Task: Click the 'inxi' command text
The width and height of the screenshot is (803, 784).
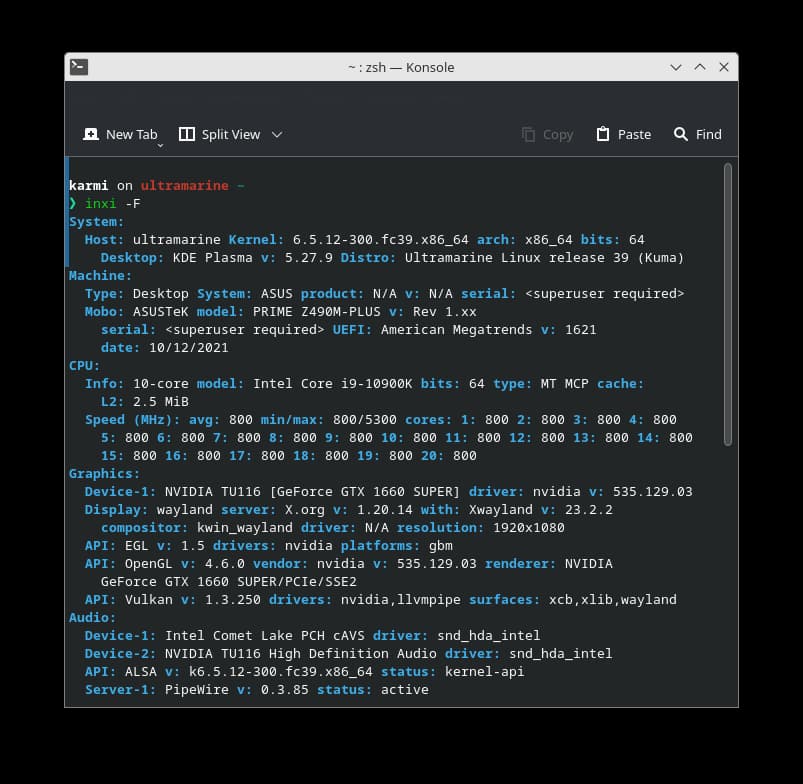Action: [x=101, y=204]
